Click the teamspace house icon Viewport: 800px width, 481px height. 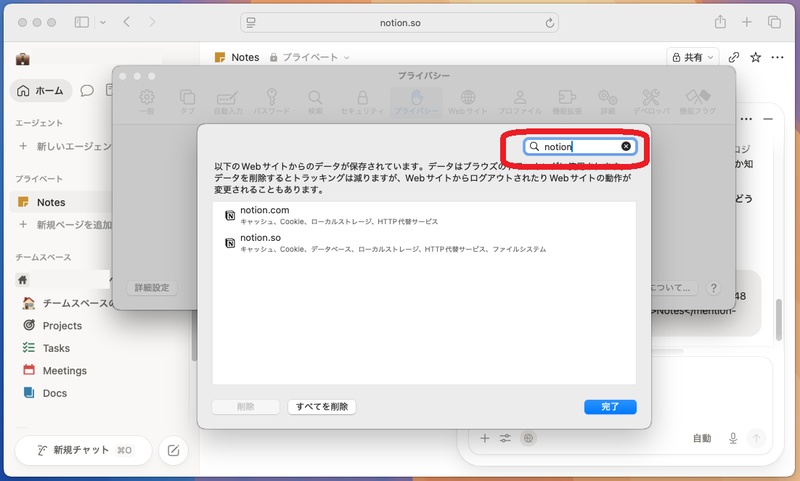pos(22,280)
